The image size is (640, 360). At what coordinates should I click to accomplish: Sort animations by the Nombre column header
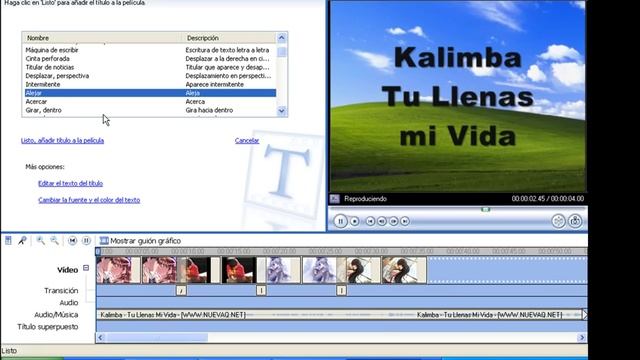click(x=102, y=38)
